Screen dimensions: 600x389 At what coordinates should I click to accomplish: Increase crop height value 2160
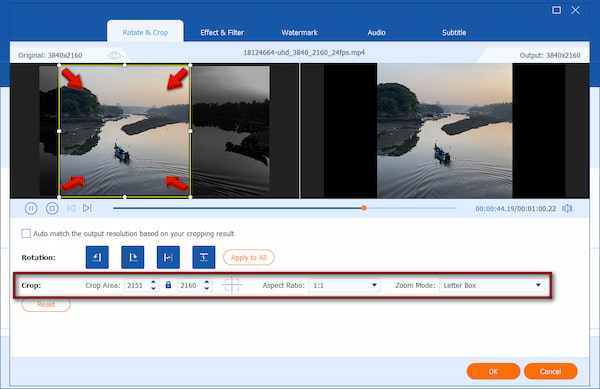point(207,282)
